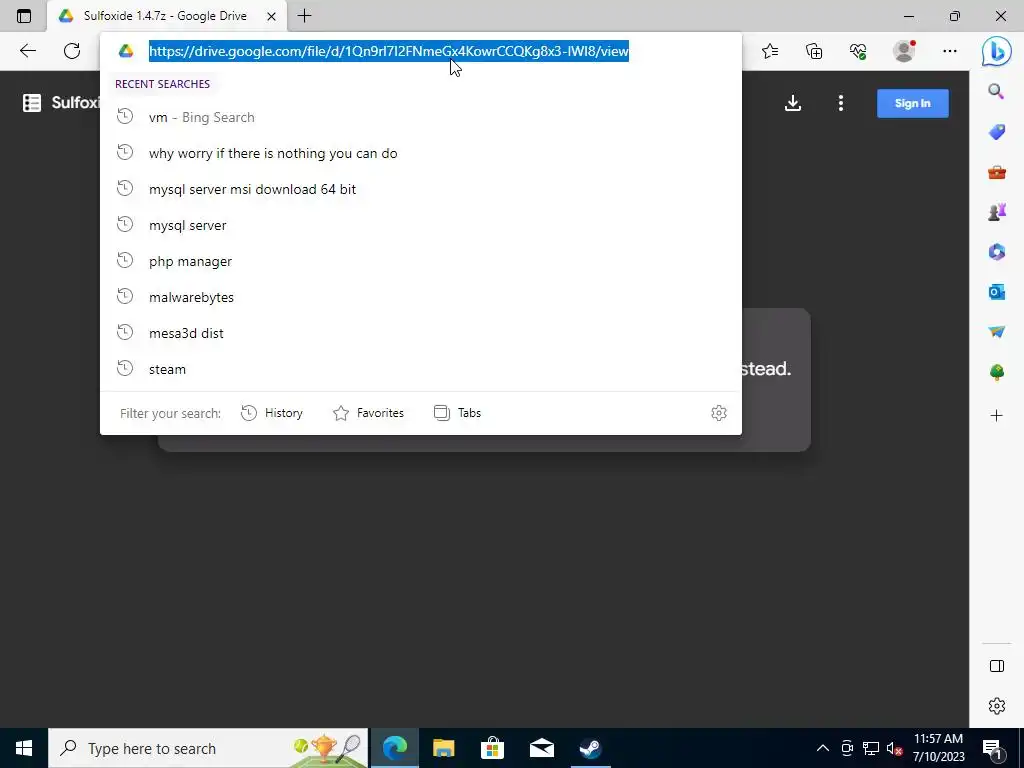Open the Games chess icon in sidebar
The width and height of the screenshot is (1024, 768).
[x=997, y=212]
